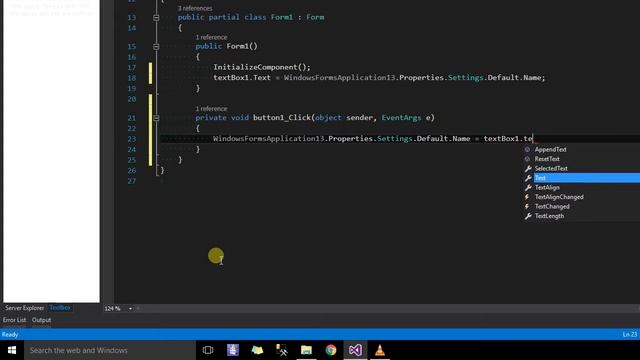Switch to Visual Studio in the taskbar
This screenshot has height=360, width=640.
coord(355,350)
